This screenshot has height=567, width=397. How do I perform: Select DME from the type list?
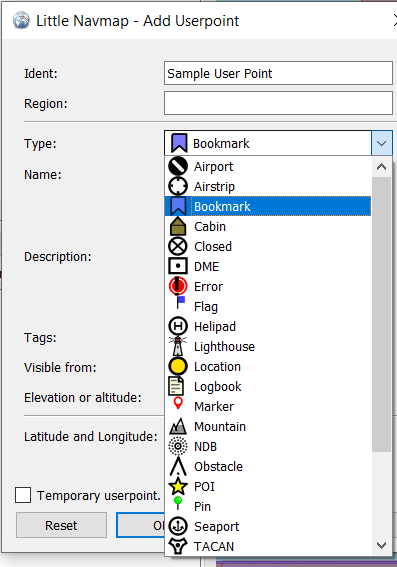point(268,267)
